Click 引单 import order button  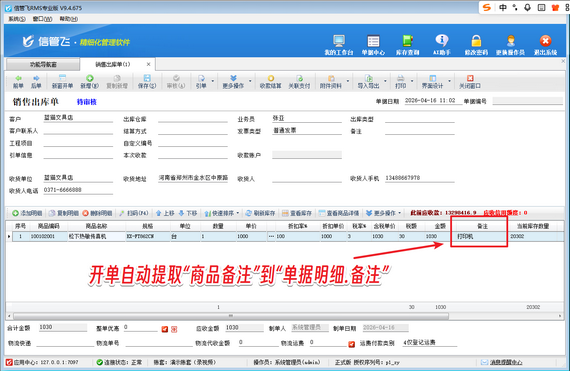(x=201, y=82)
